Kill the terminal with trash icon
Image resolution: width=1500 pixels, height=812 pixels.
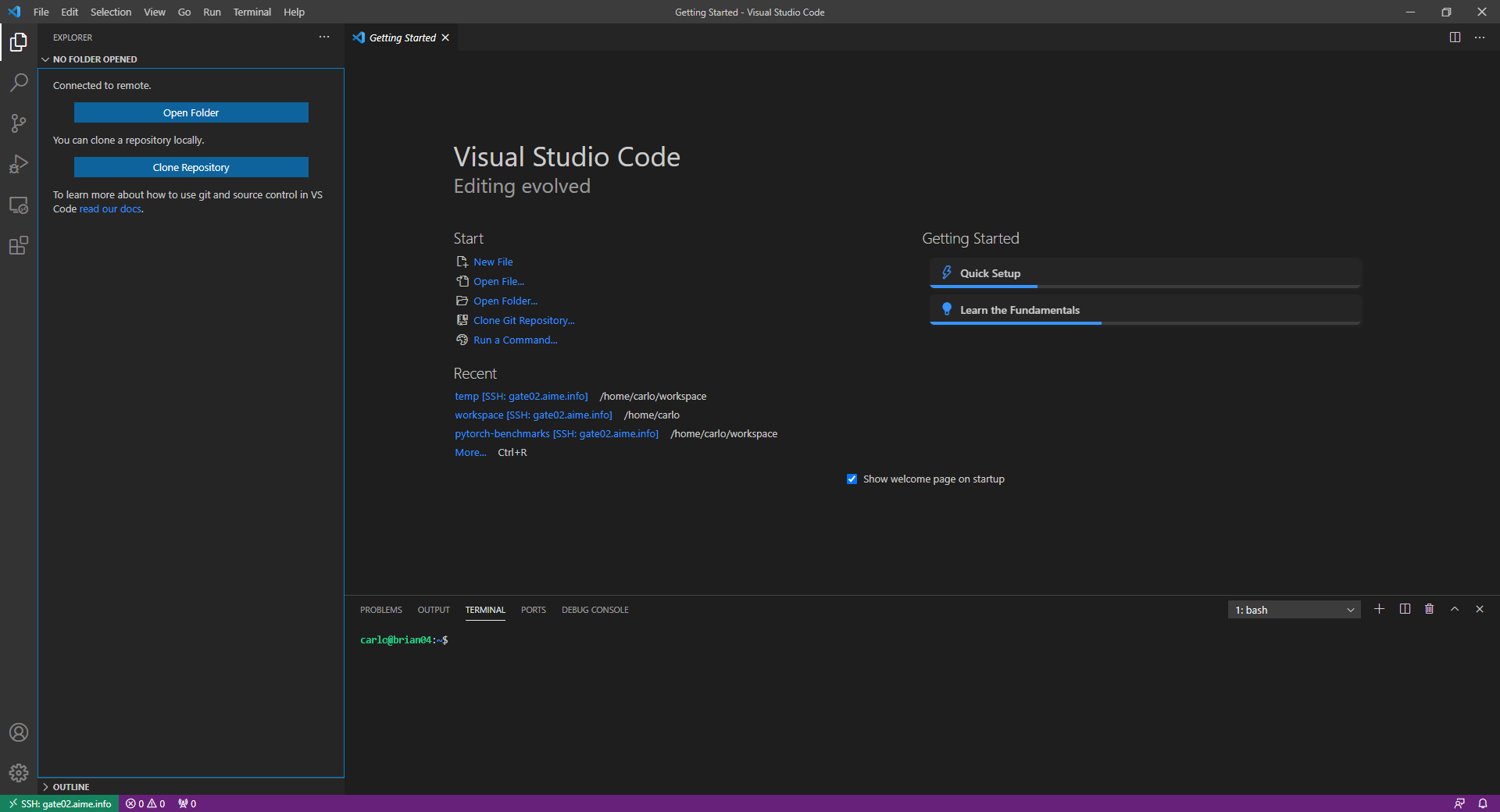coord(1430,609)
